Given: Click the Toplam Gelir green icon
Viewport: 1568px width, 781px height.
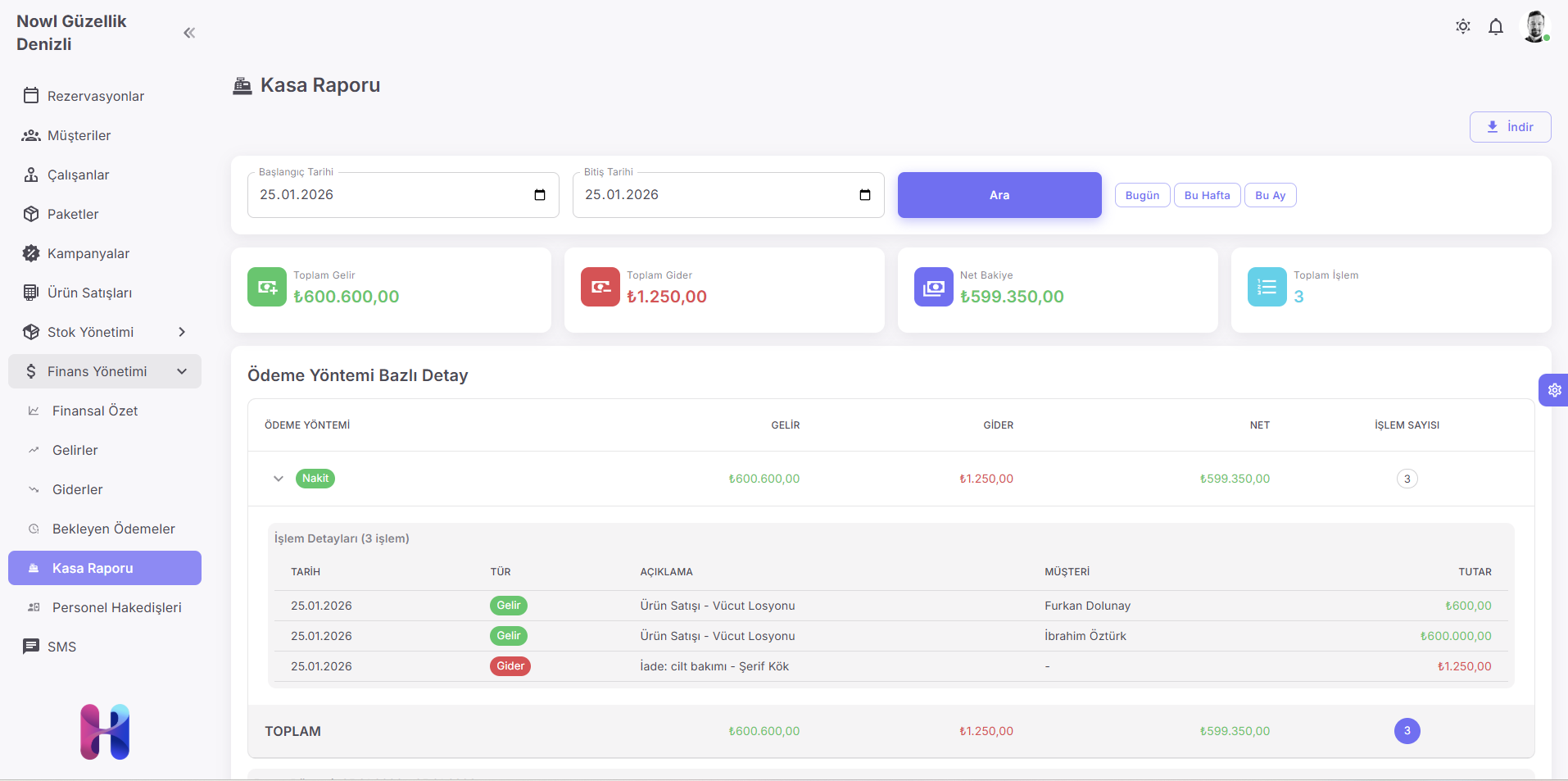Looking at the screenshot, I should [266, 287].
